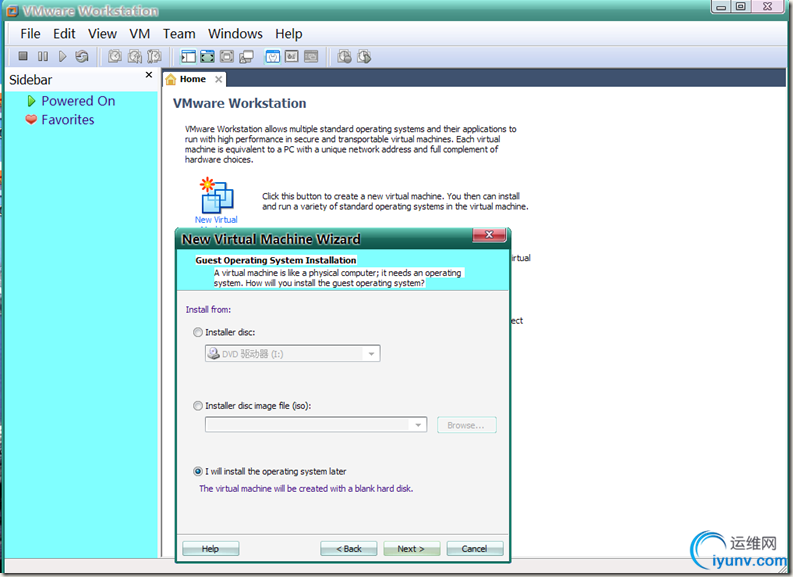
Task: Click the Replay toolbar icon
Action: [x=364, y=56]
